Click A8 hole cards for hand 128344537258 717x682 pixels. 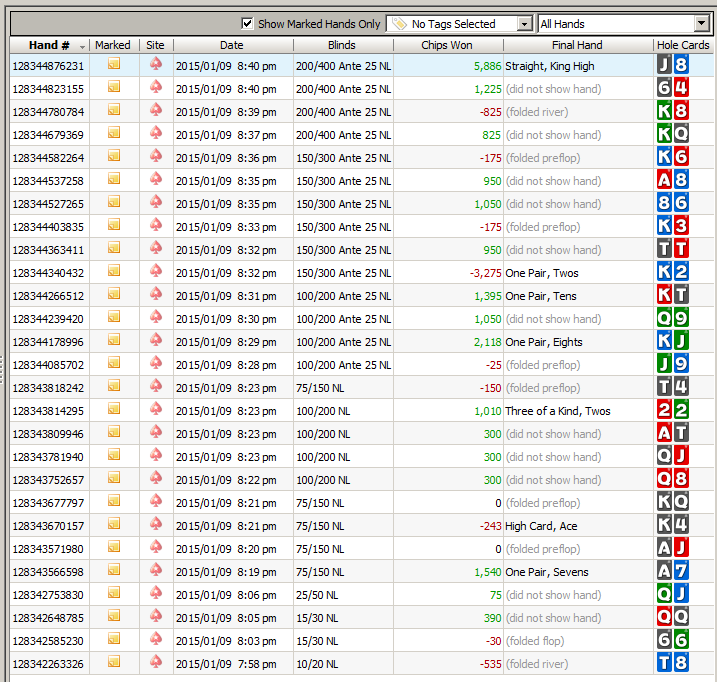(x=673, y=180)
